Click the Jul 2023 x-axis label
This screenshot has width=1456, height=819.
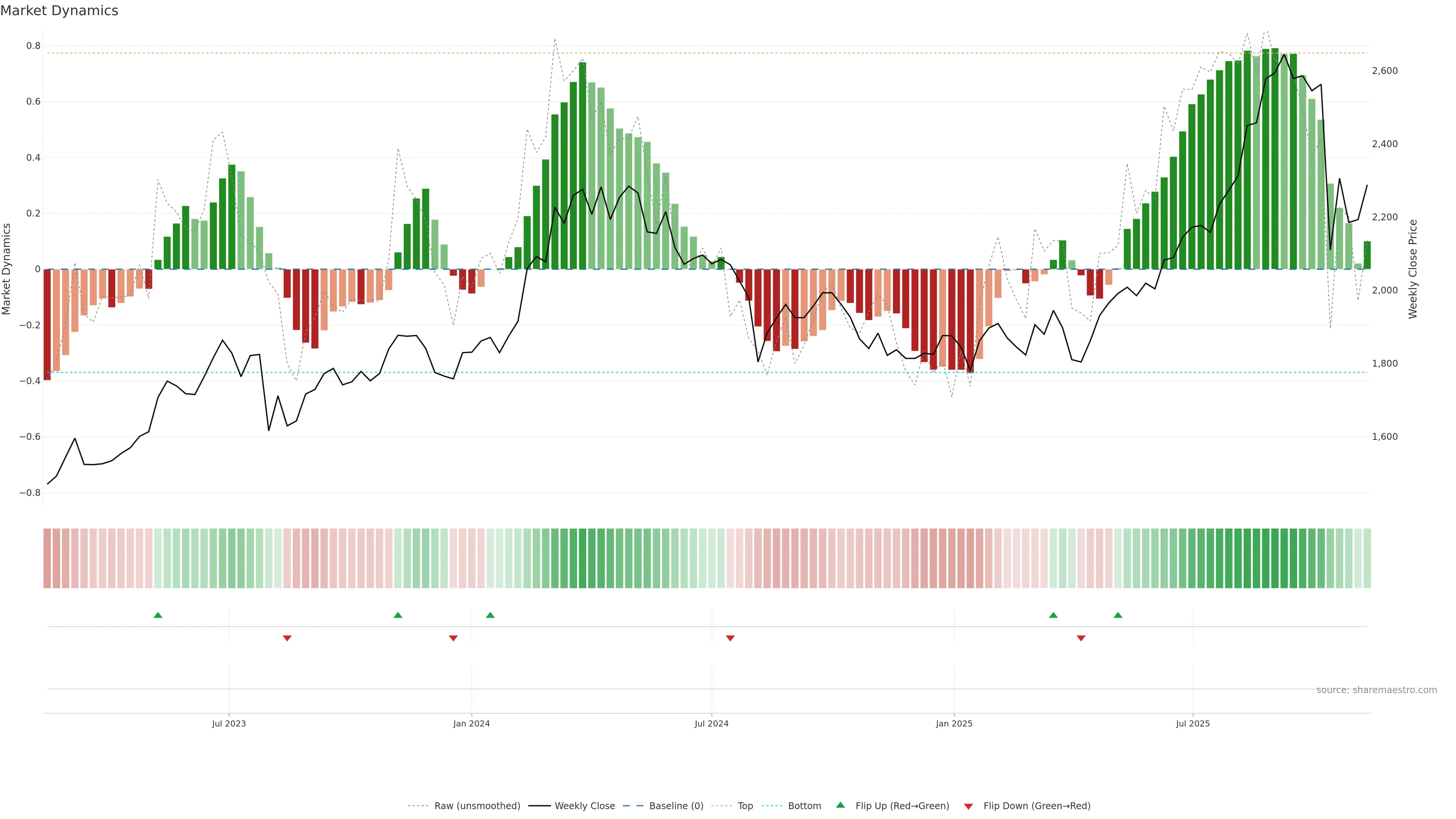pos(228,723)
